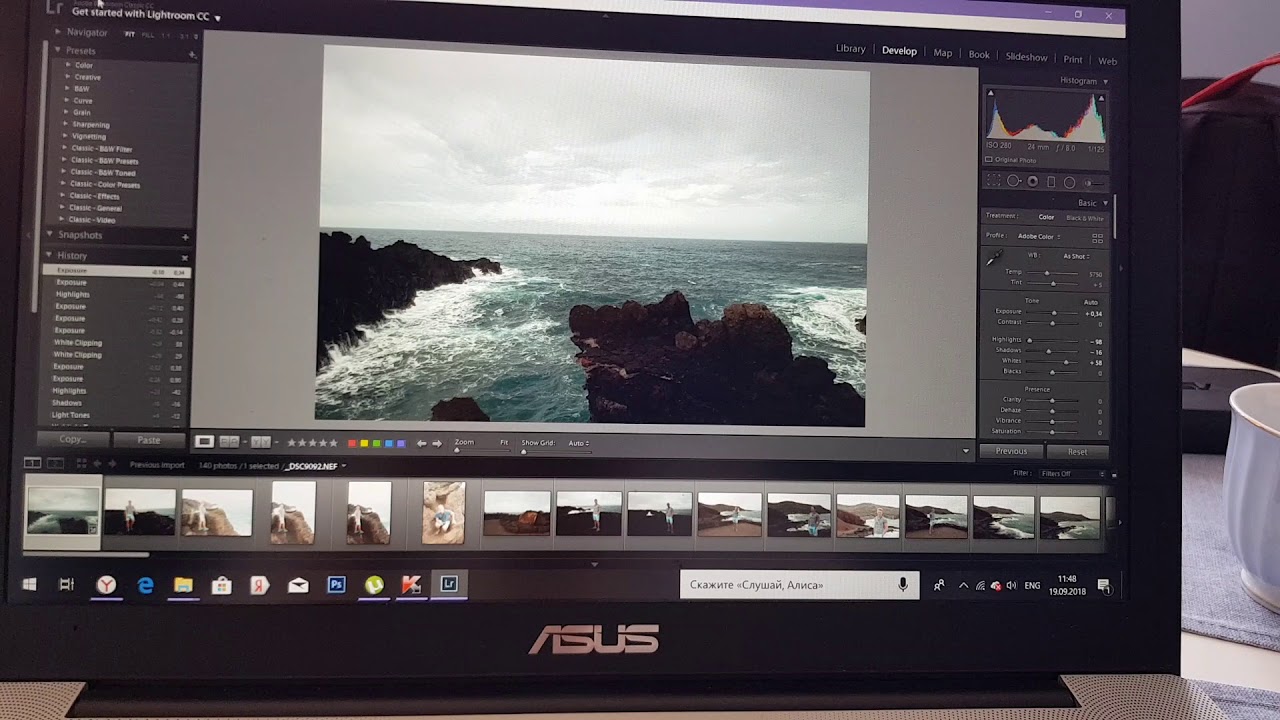Create a new snapshot with plus icon
Screen dimensions: 1280x720
pyautogui.click(x=185, y=237)
